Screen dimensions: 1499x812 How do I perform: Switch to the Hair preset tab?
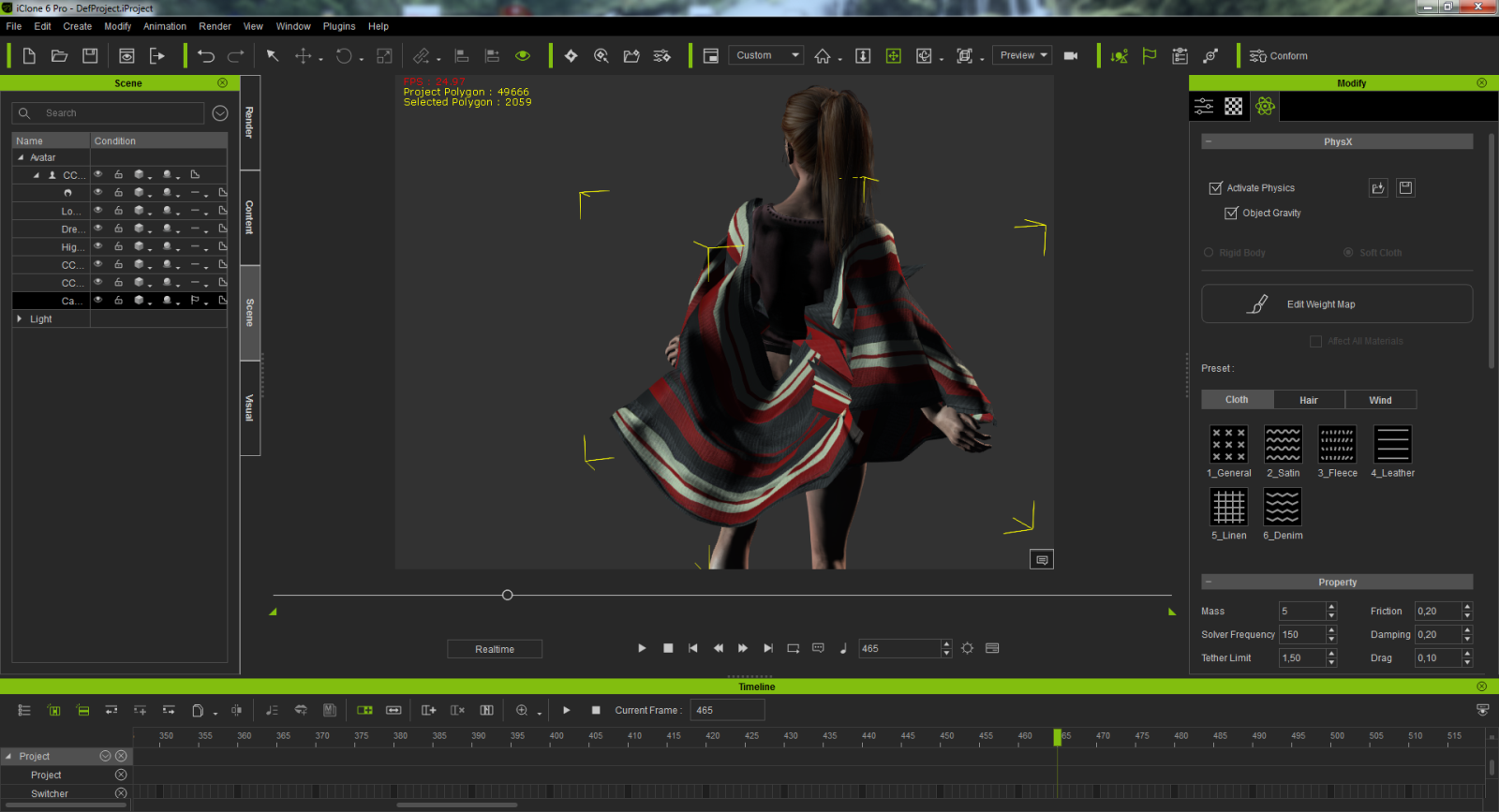(x=1309, y=400)
